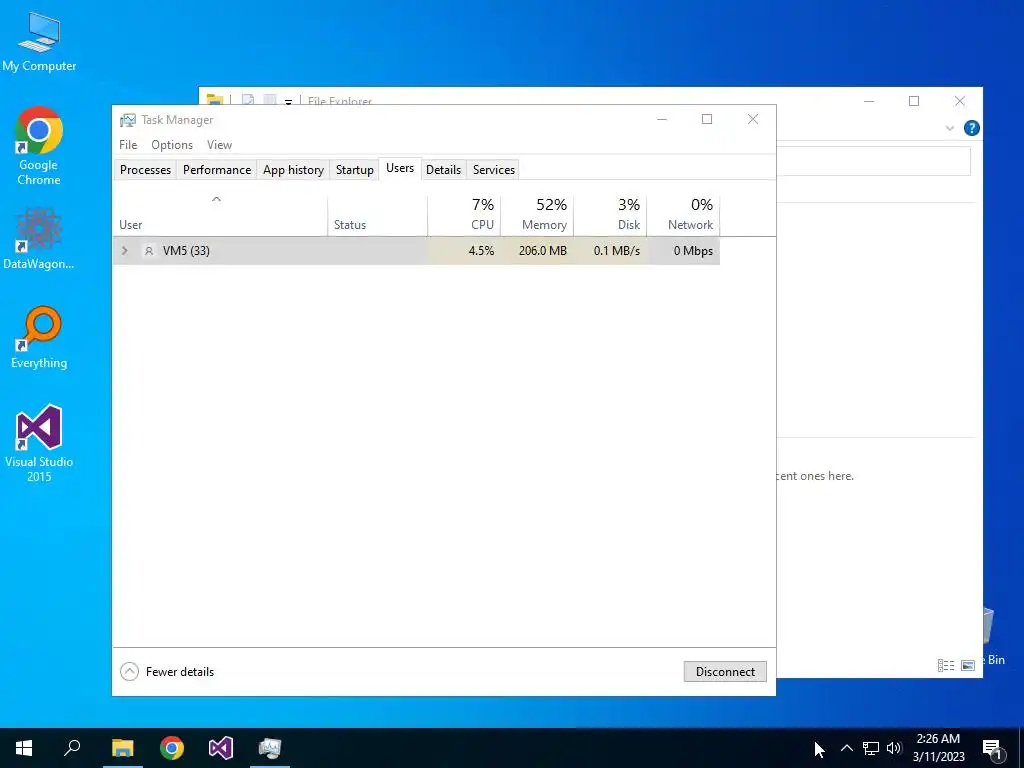
Task: Click the 206.0 MB memory value
Action: click(x=543, y=251)
